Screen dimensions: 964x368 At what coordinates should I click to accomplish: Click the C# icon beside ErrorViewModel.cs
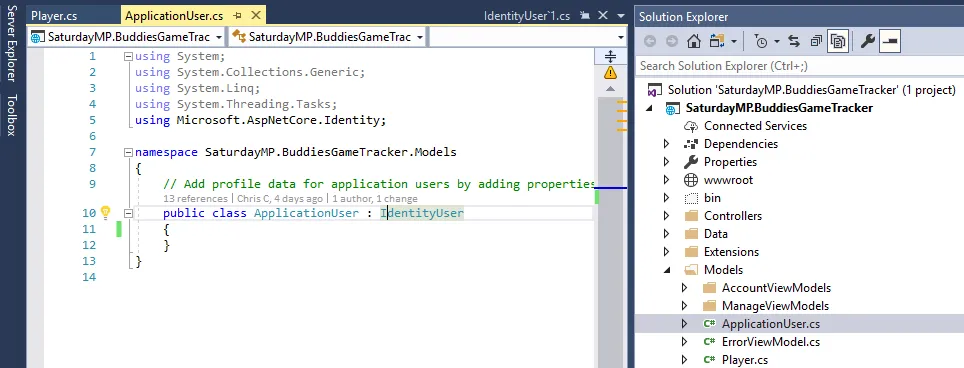point(709,342)
